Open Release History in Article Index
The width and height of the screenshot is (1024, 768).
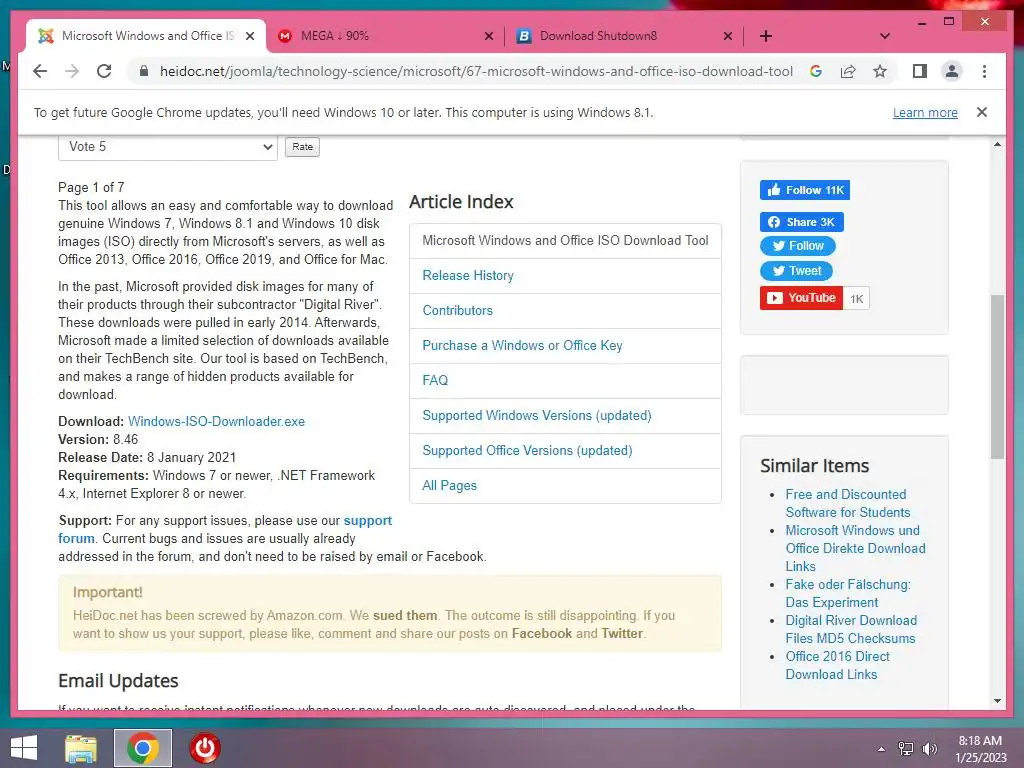point(468,276)
